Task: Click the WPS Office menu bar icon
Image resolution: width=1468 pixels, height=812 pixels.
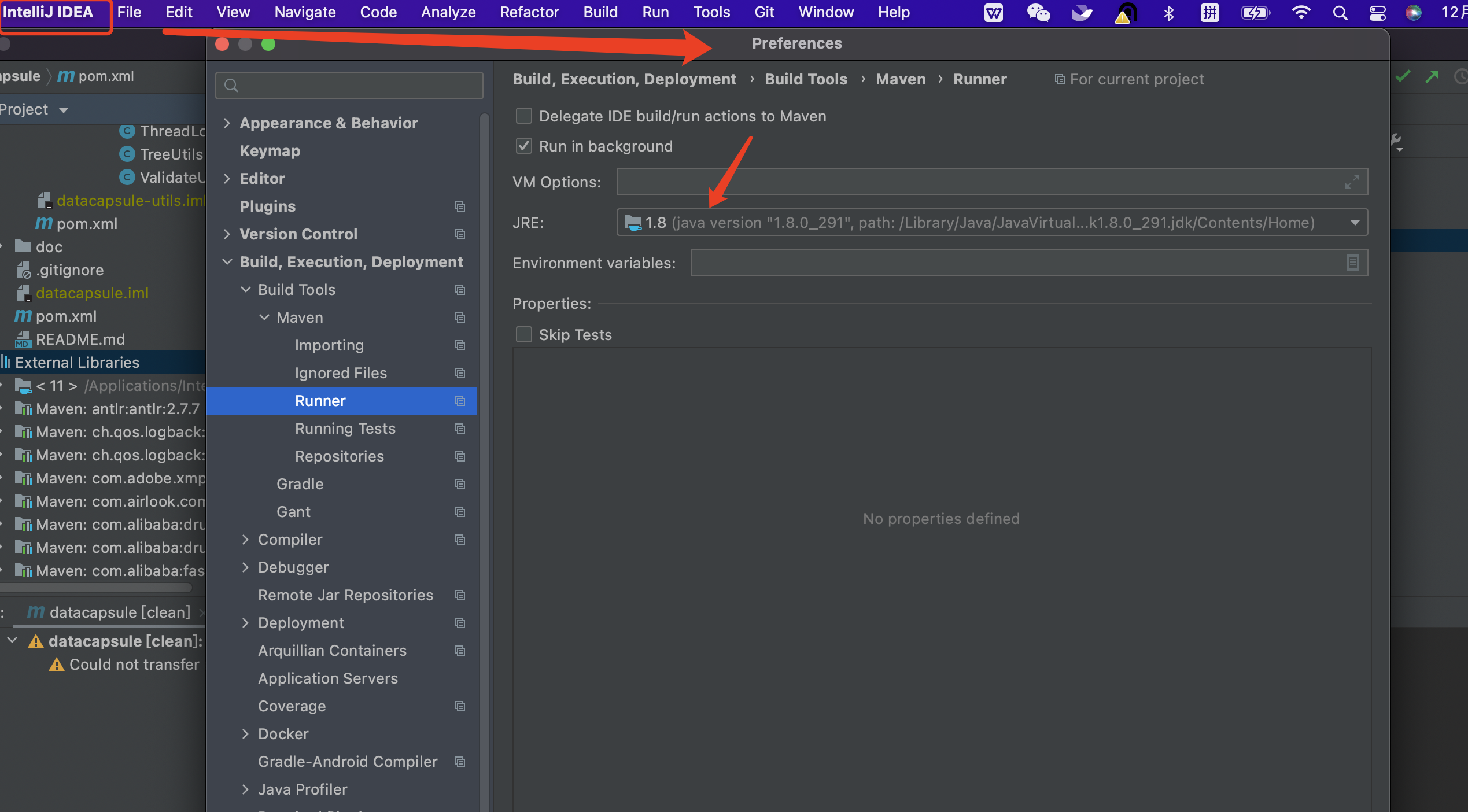Action: [994, 12]
